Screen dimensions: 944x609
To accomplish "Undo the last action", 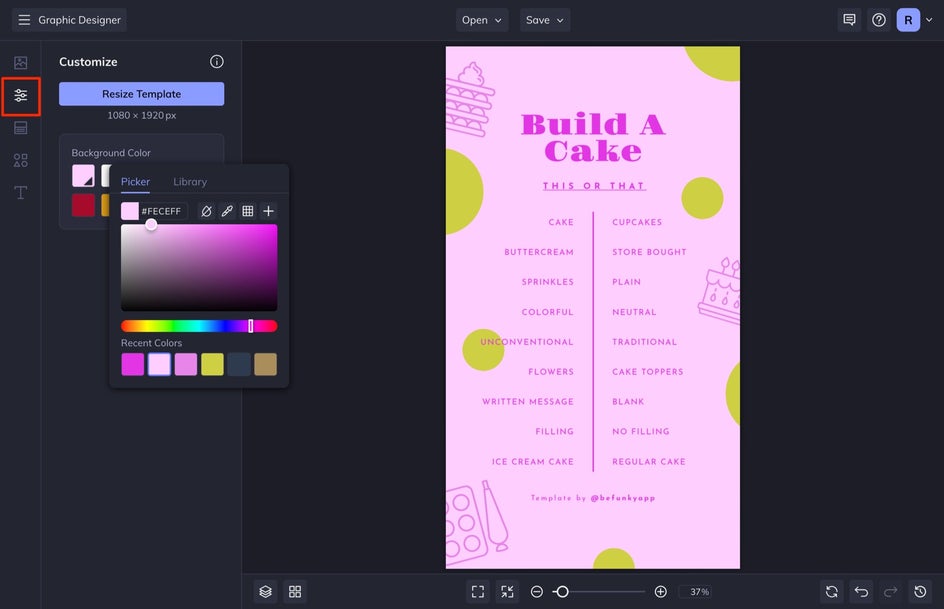I will point(862,592).
